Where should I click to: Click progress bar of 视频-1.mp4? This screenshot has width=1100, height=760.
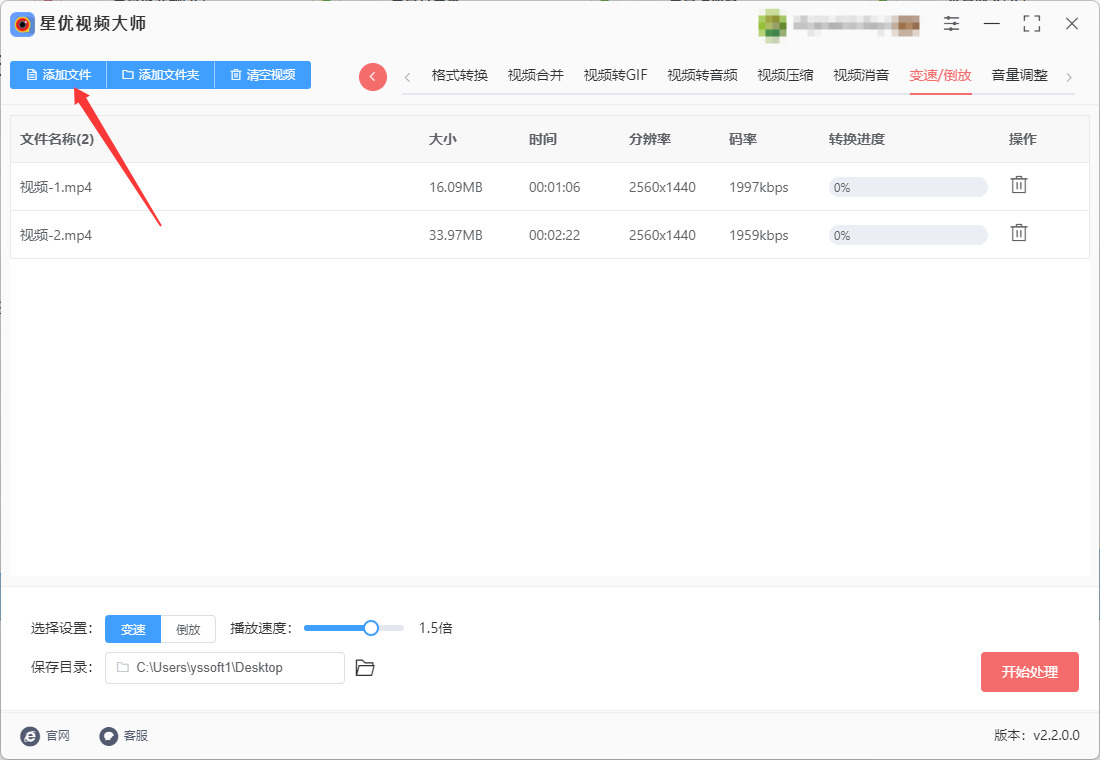908,187
